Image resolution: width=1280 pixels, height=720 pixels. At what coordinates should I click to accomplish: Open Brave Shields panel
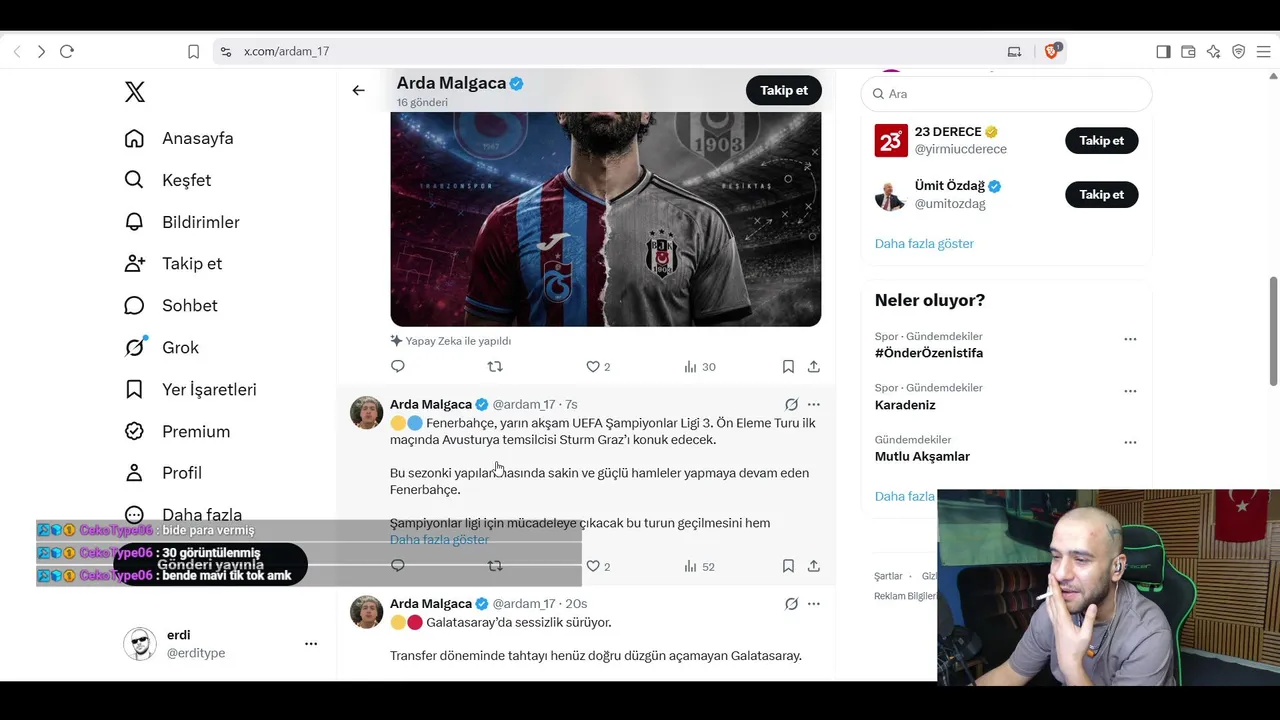tap(1052, 51)
